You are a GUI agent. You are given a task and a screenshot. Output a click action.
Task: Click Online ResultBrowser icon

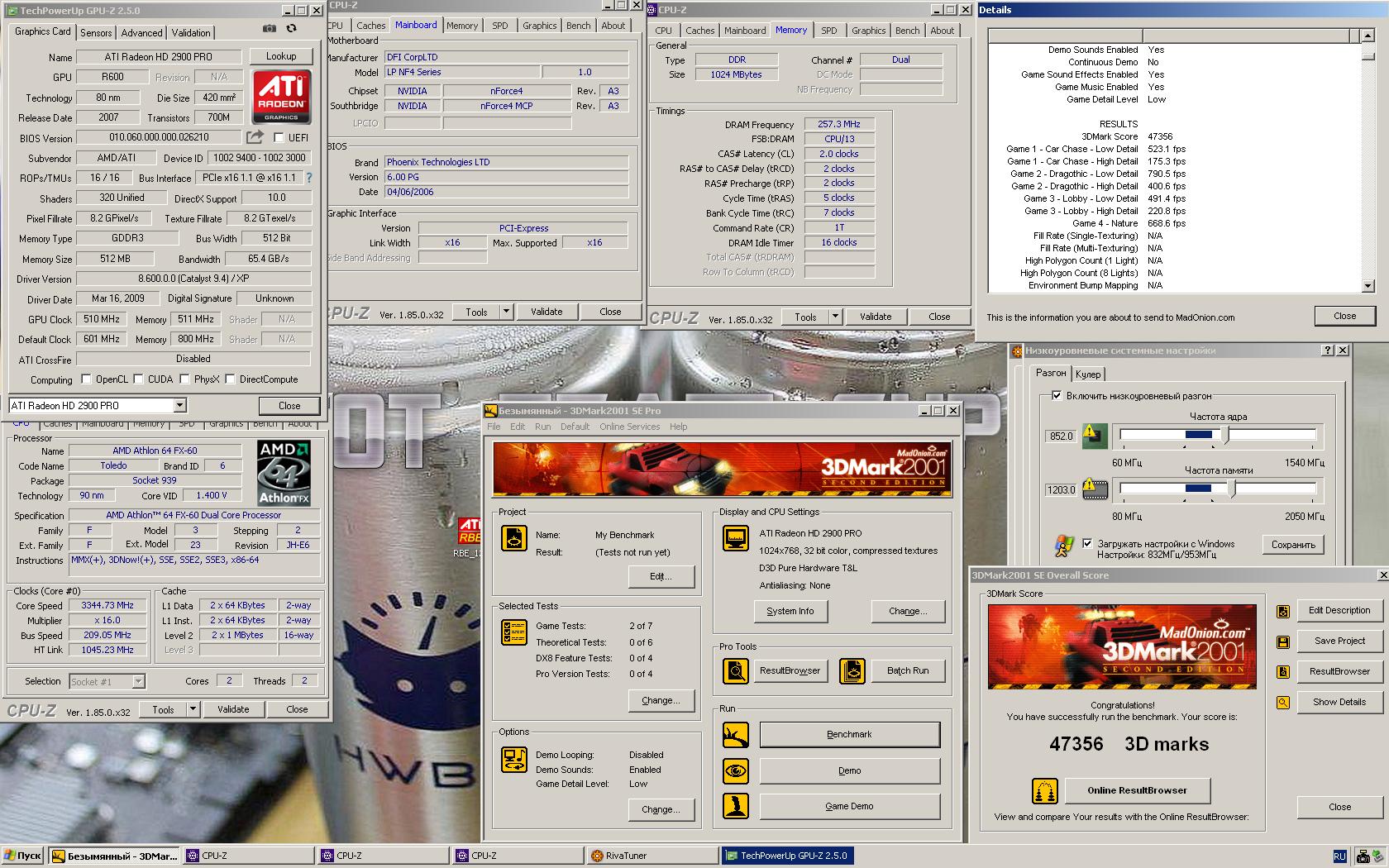1045,791
